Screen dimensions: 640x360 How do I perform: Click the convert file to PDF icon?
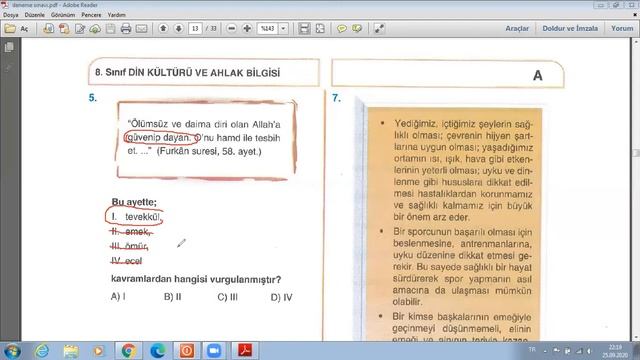coord(64,29)
